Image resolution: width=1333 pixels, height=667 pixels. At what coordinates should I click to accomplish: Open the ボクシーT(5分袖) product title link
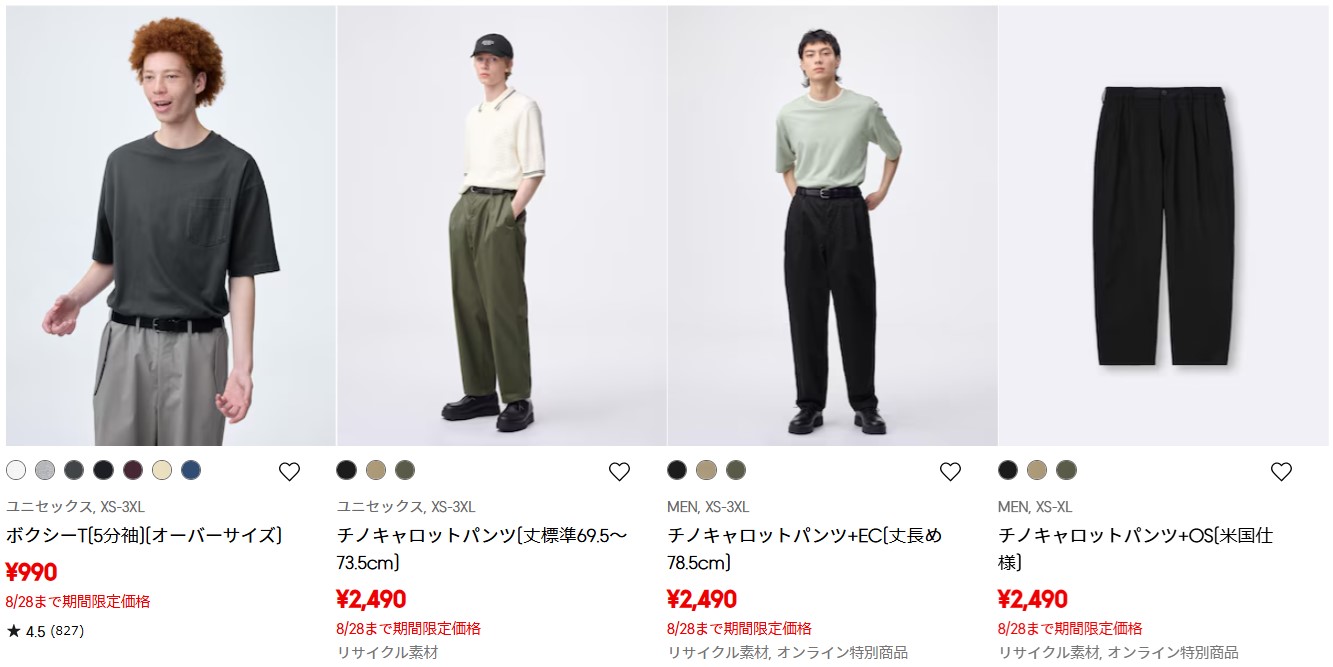point(145,535)
